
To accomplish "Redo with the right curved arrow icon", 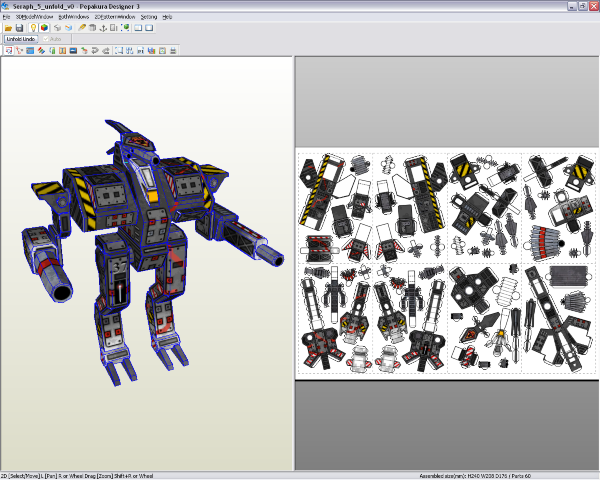I will (x=106, y=51).
